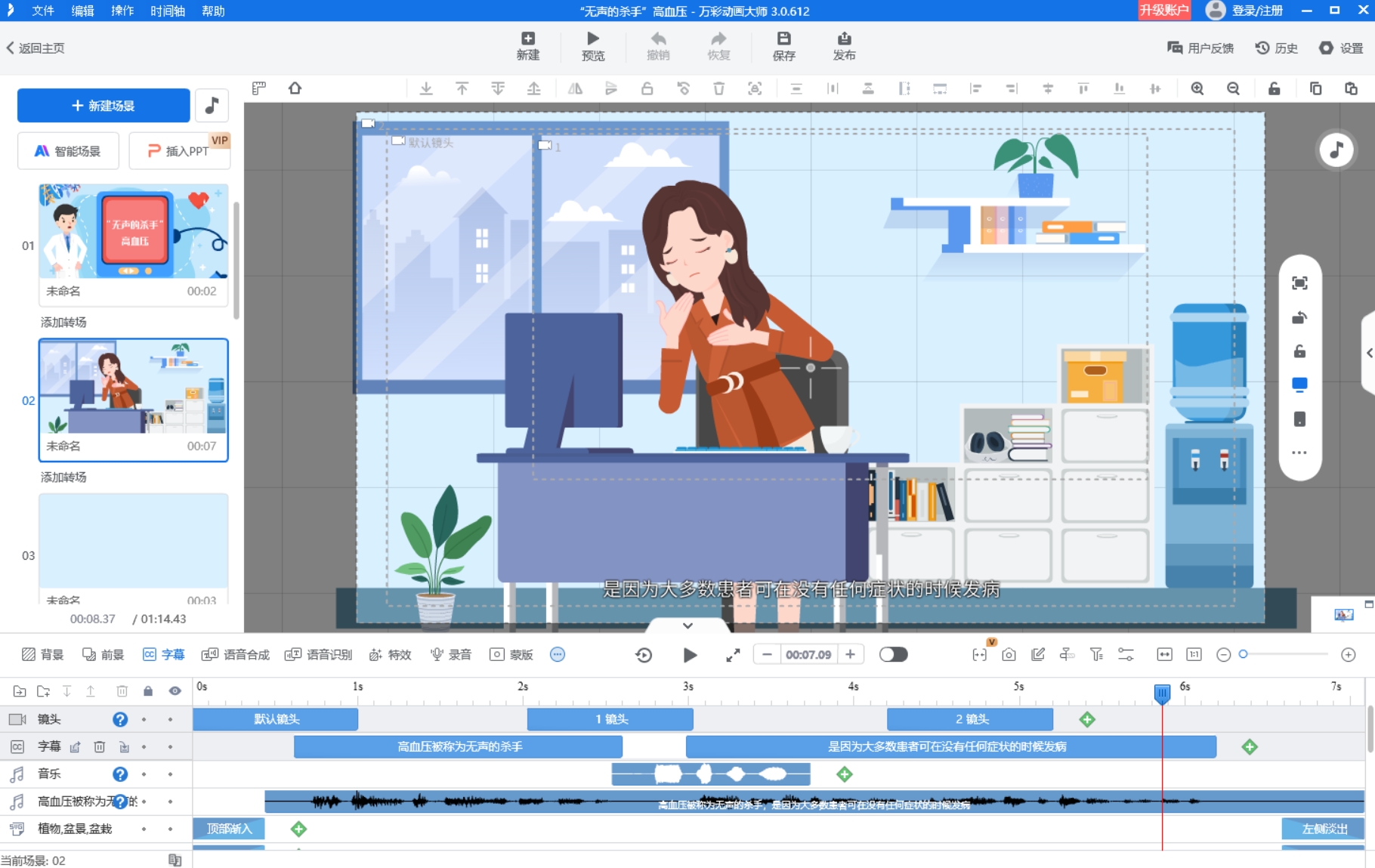Open the 操作 menu

coord(122,11)
